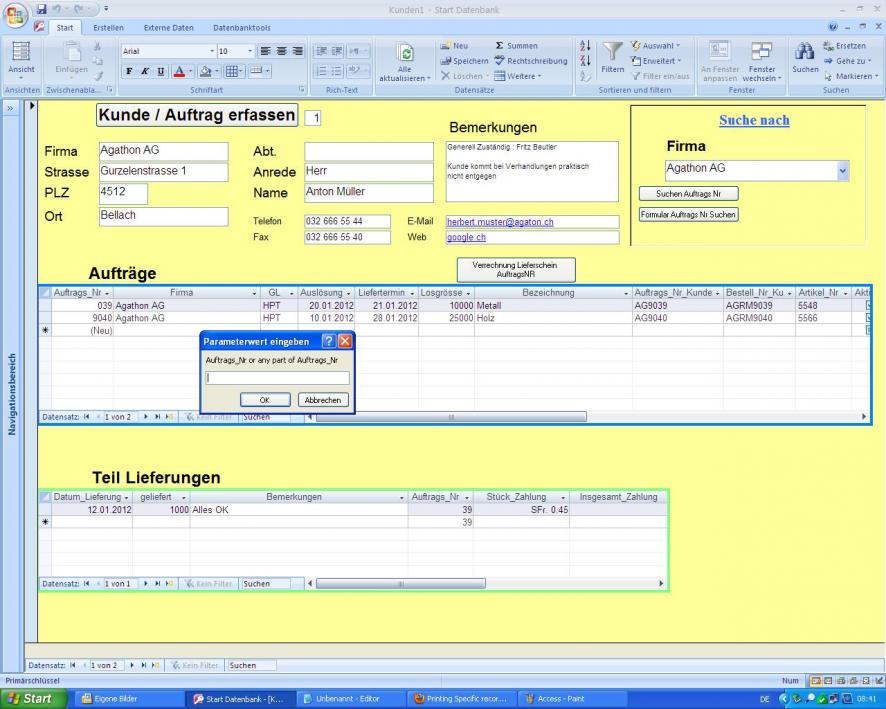The image size is (886, 709).
Task: Click the Suchen Auftrags Nr button
Action: (x=689, y=193)
